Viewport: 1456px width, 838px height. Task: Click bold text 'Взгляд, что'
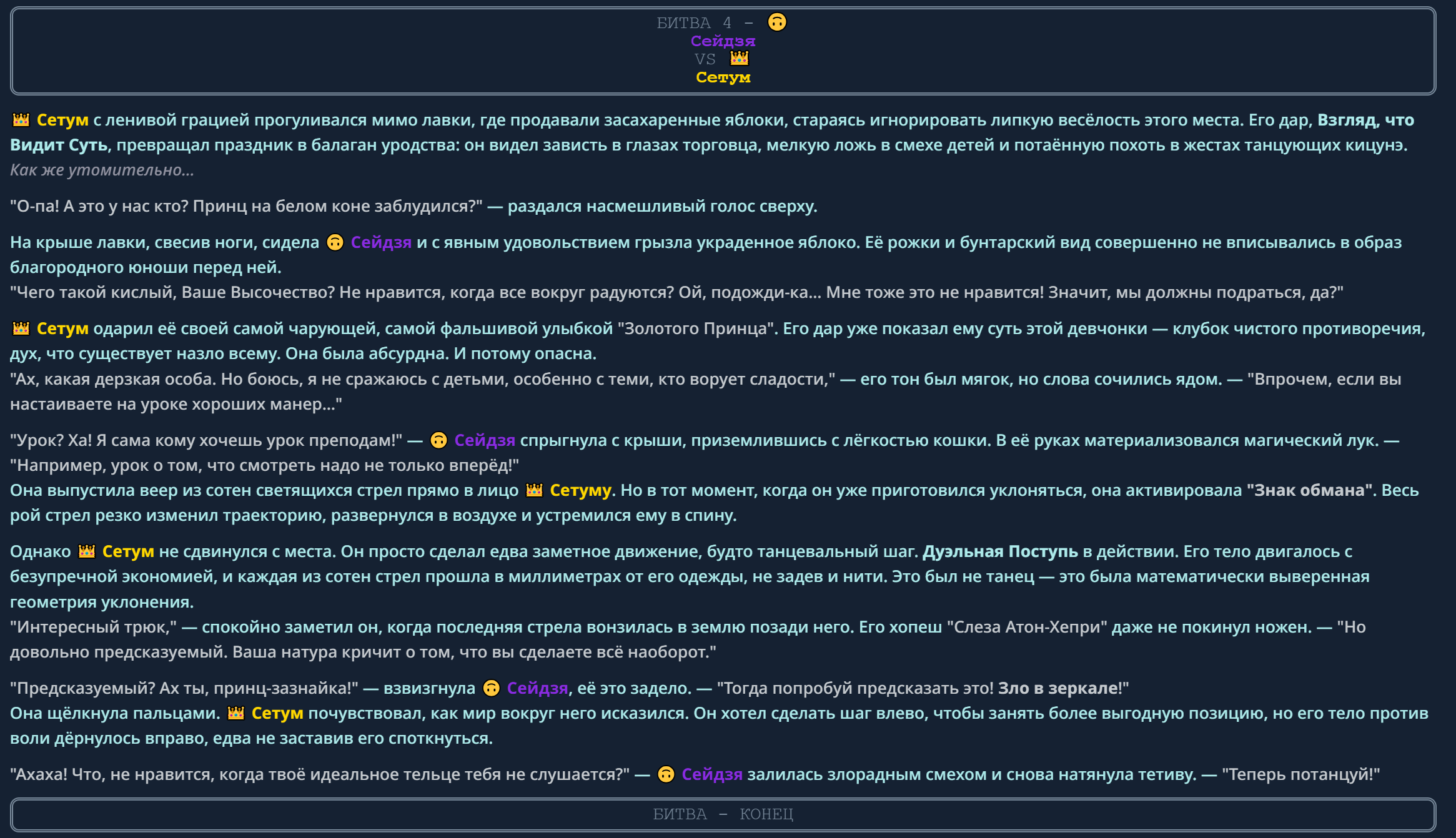1365,120
